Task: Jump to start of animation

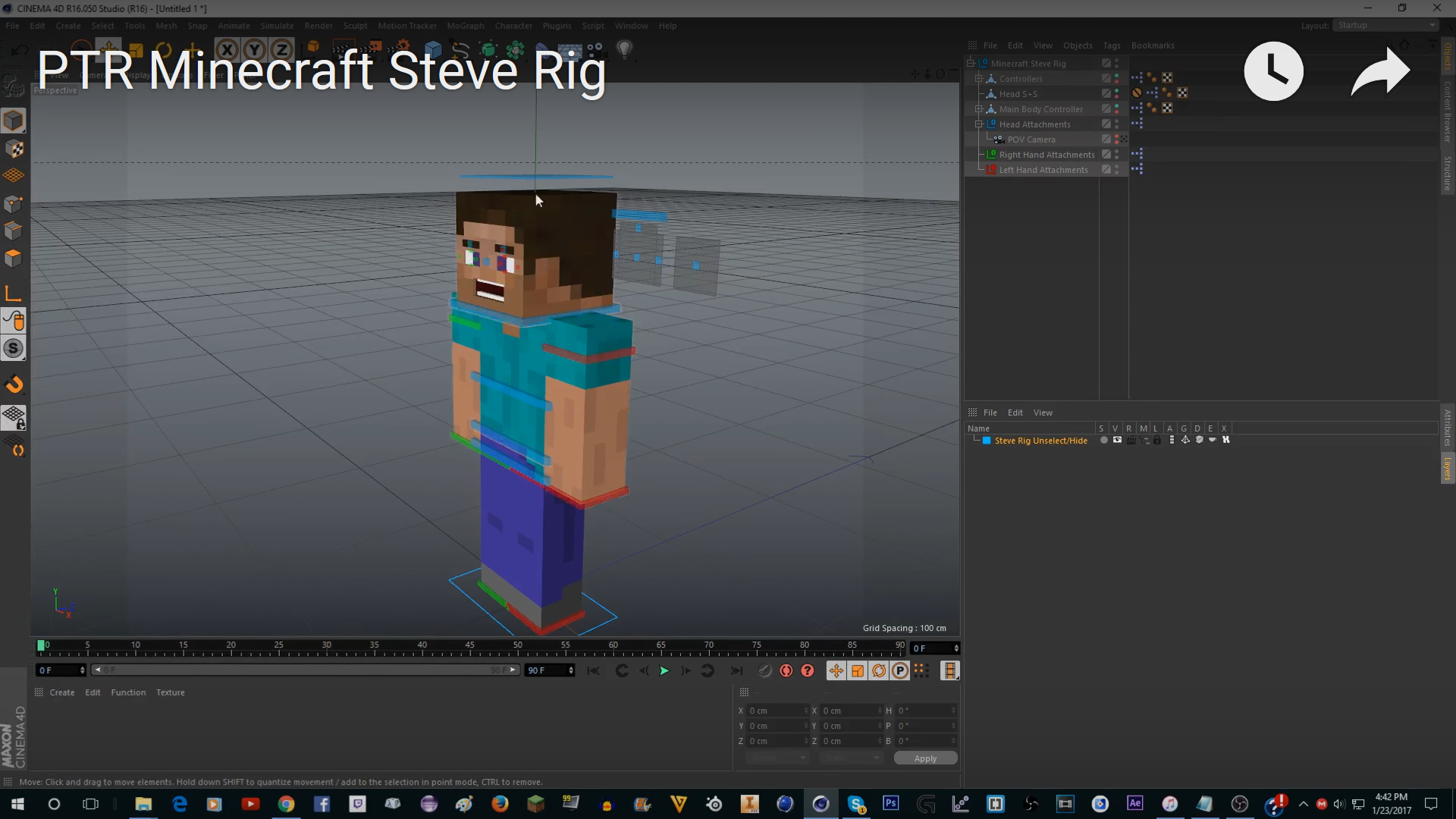Action: (593, 670)
